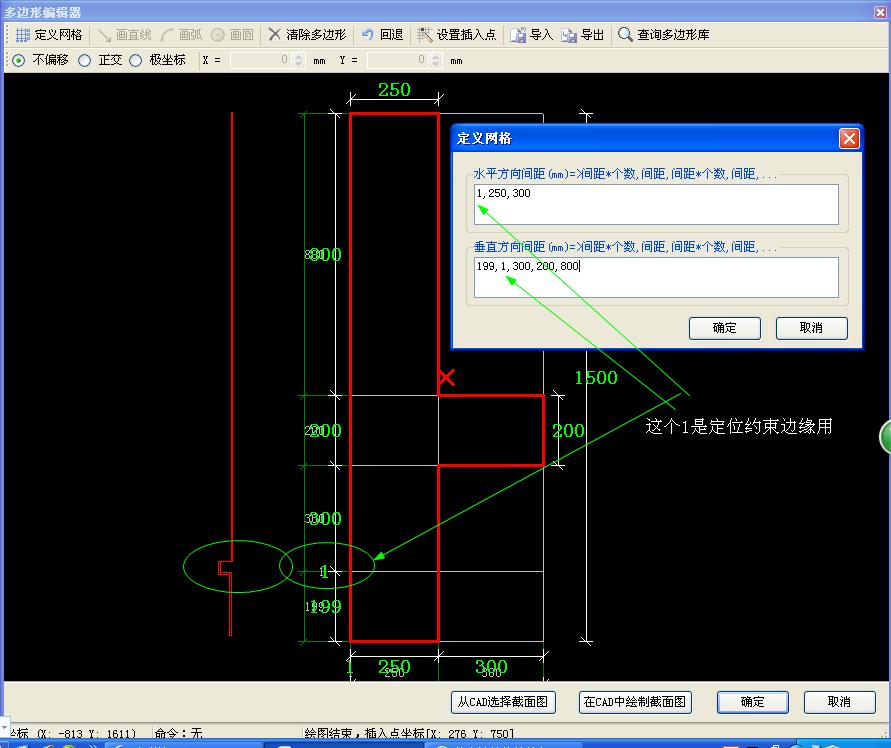The width and height of the screenshot is (891, 748).
Task: Open the 定义网格 grid definition tool
Action: tap(49, 35)
